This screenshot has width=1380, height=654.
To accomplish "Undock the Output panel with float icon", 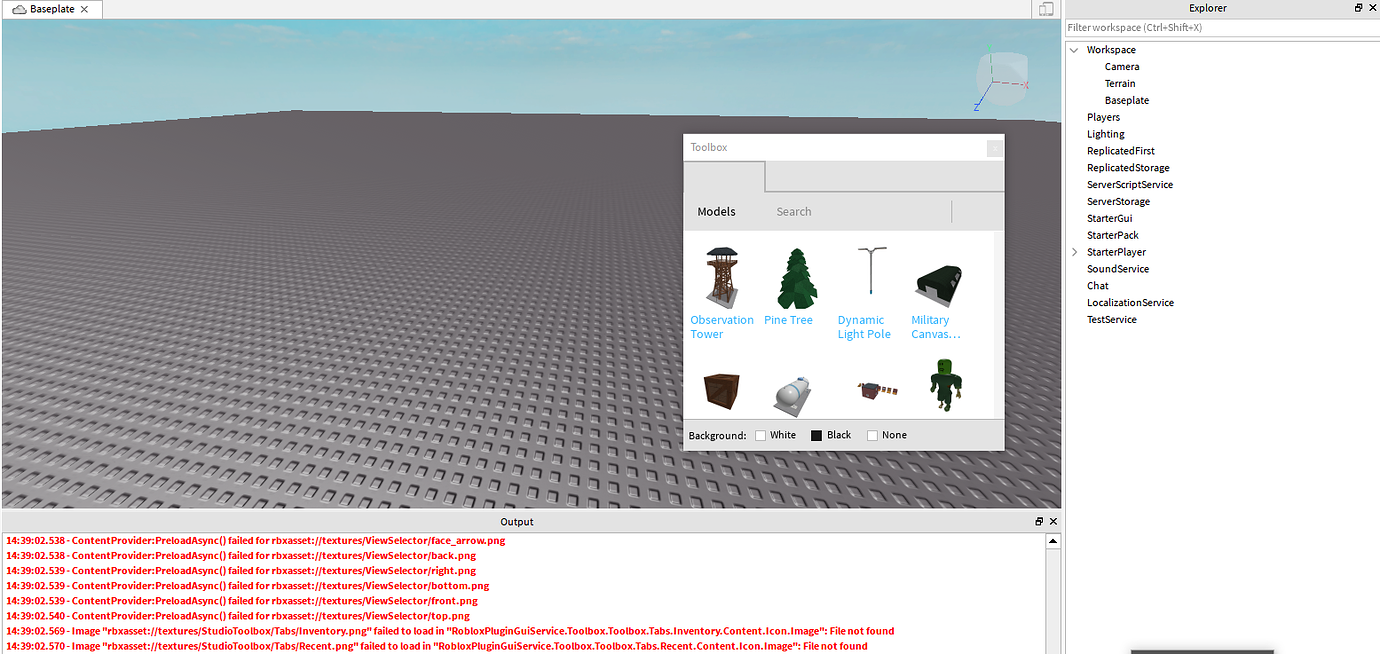I will tap(1039, 522).
